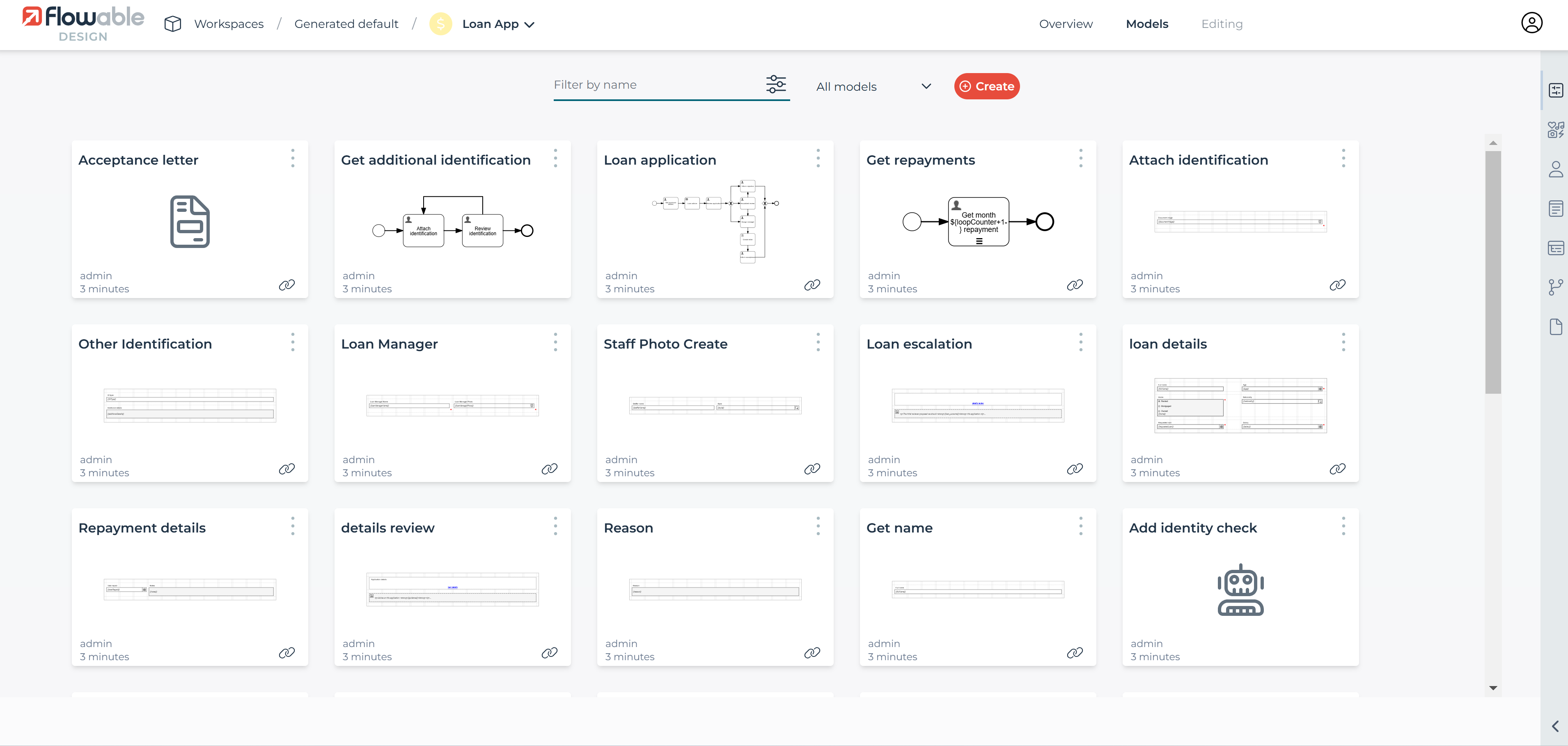Click link icon on Get repayments card

click(x=1075, y=285)
